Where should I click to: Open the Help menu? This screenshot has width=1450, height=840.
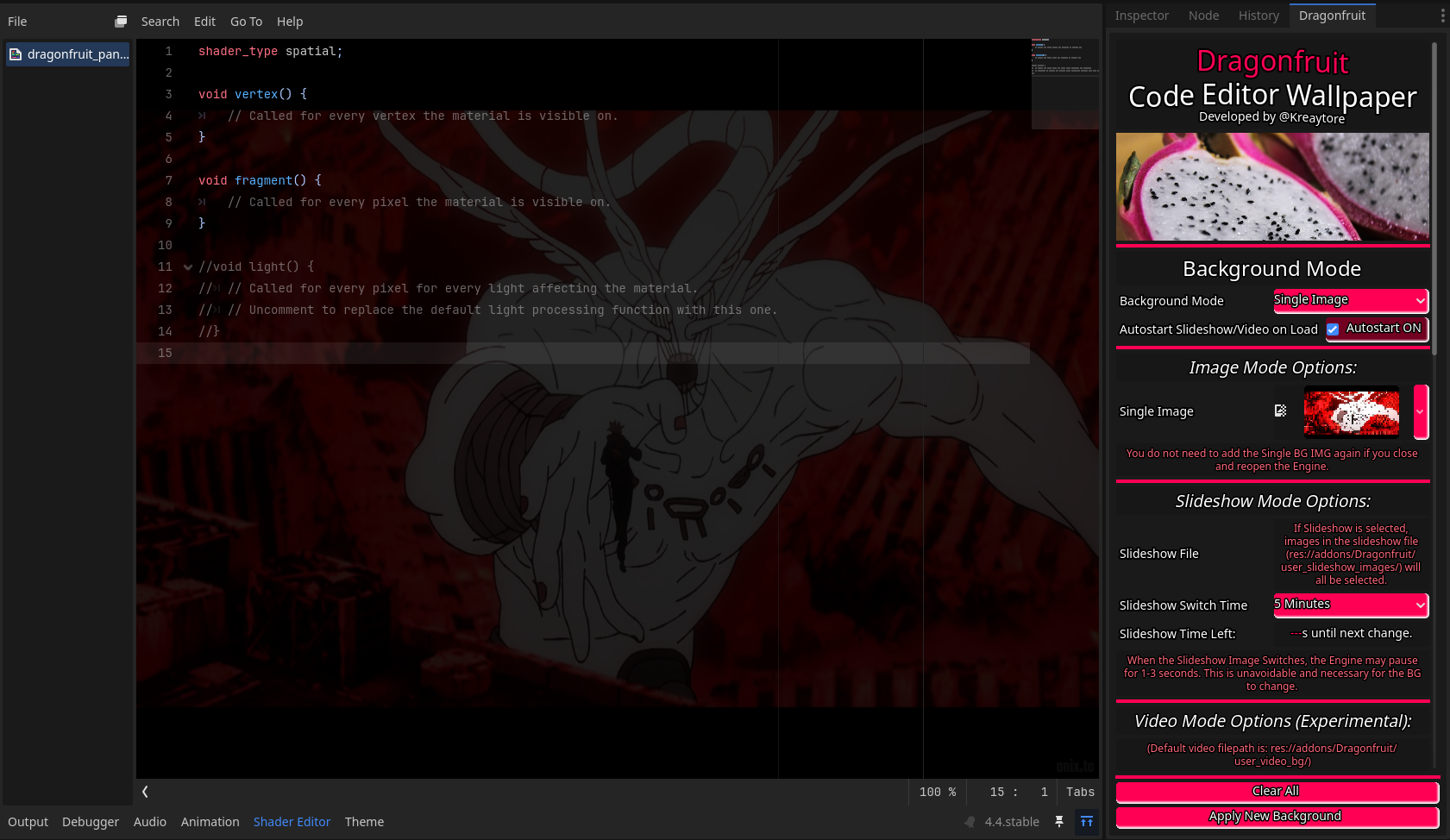point(290,22)
